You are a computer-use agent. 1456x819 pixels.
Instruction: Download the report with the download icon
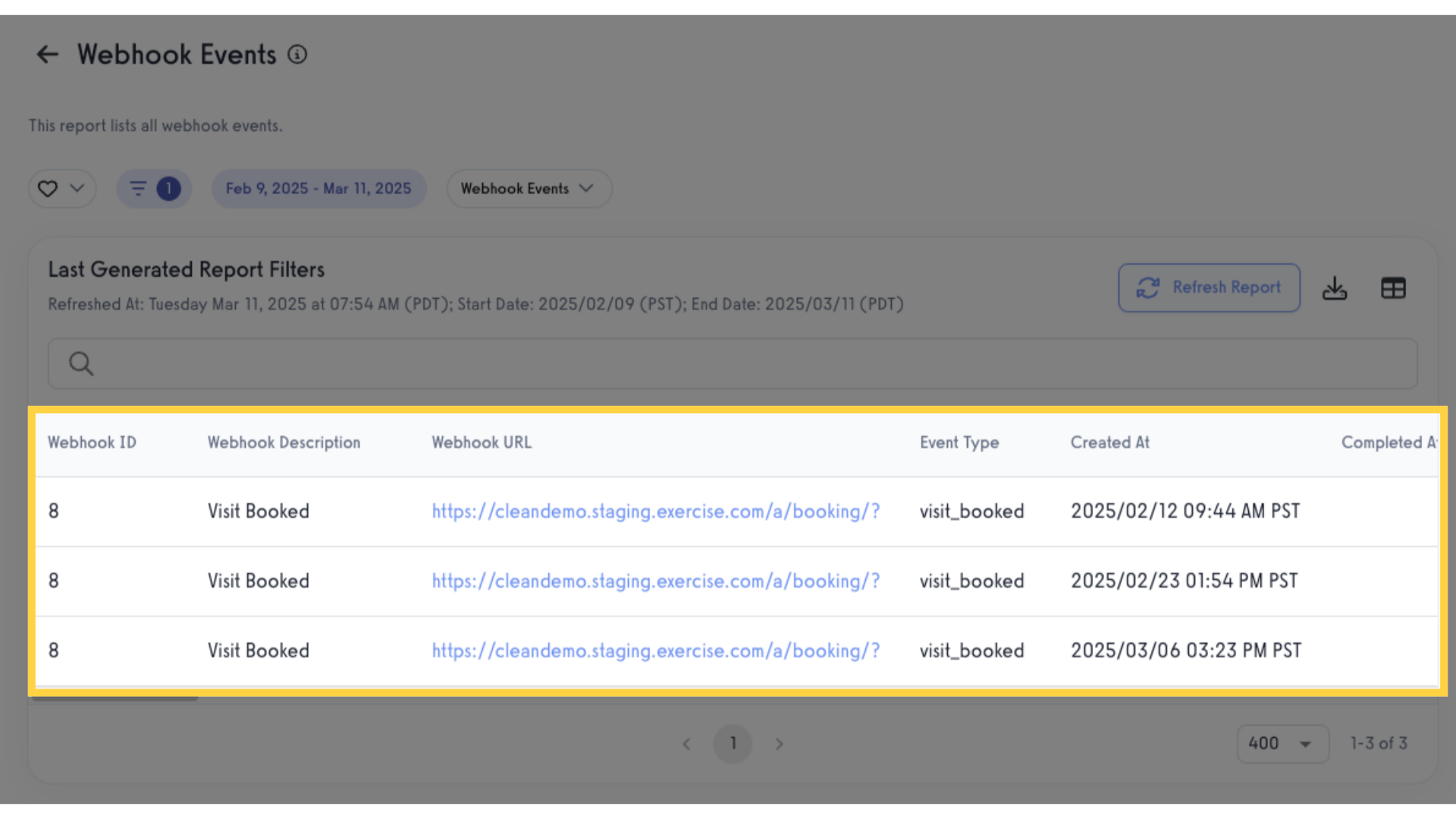coord(1335,288)
